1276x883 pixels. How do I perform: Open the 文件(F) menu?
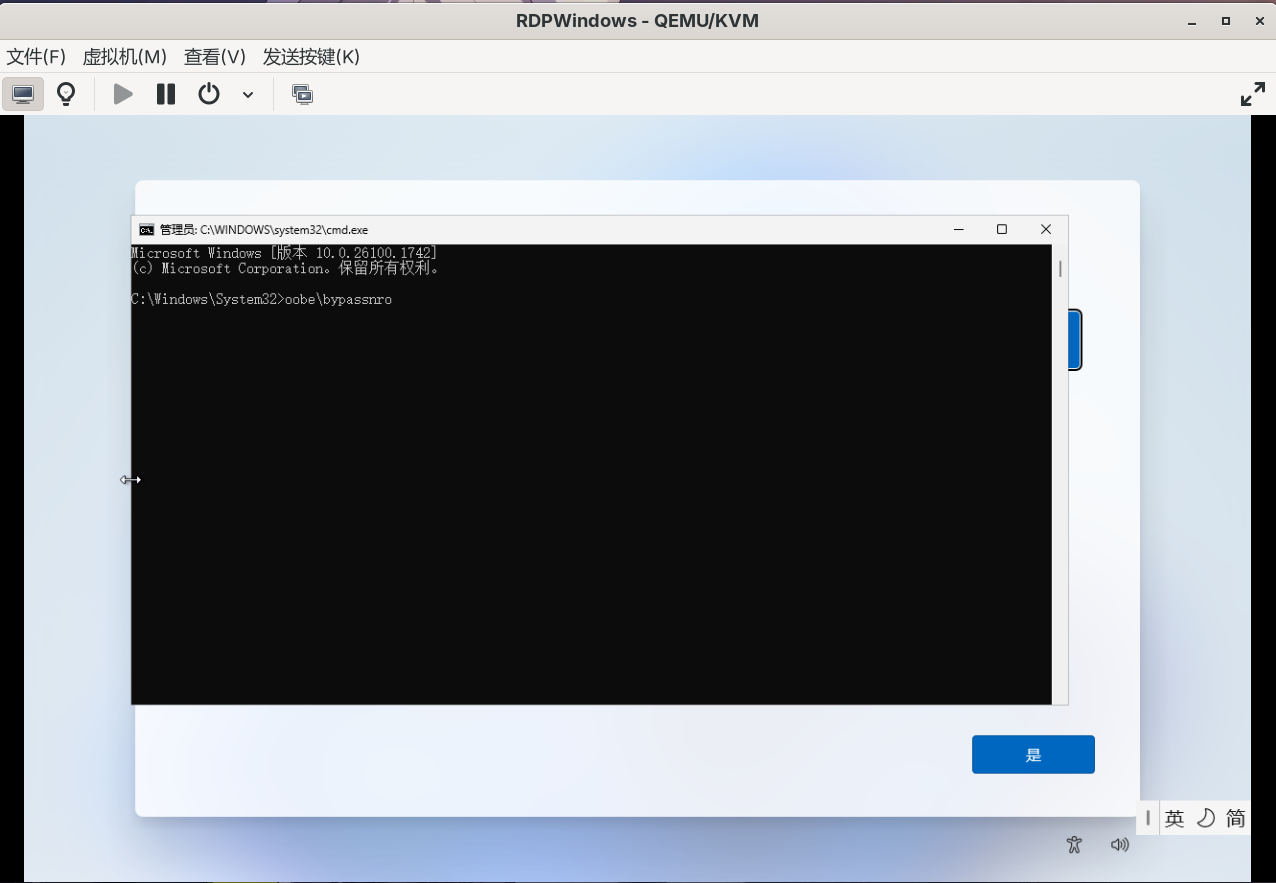[x=36, y=57]
